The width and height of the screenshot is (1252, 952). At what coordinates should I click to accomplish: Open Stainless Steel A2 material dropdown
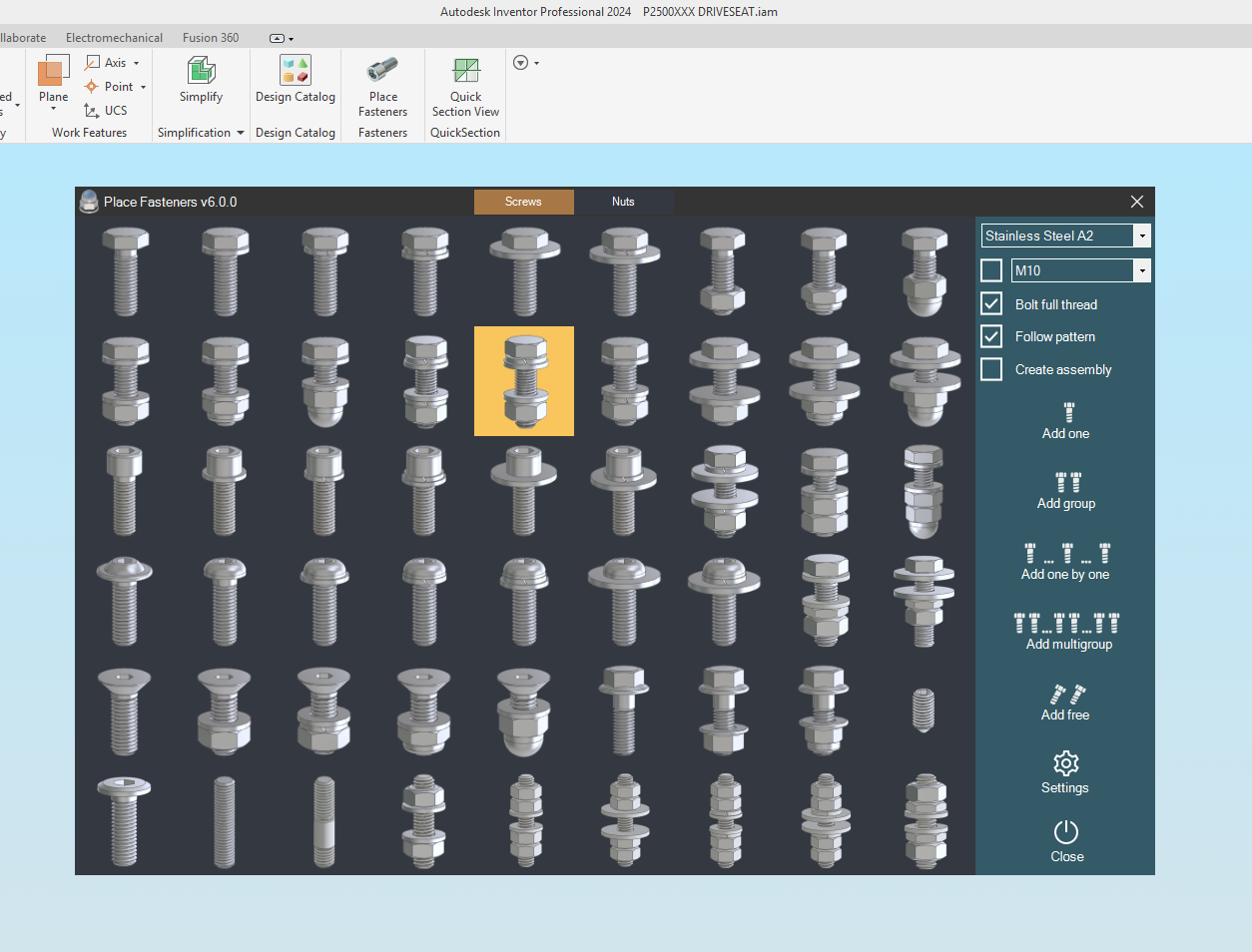[x=1141, y=236]
